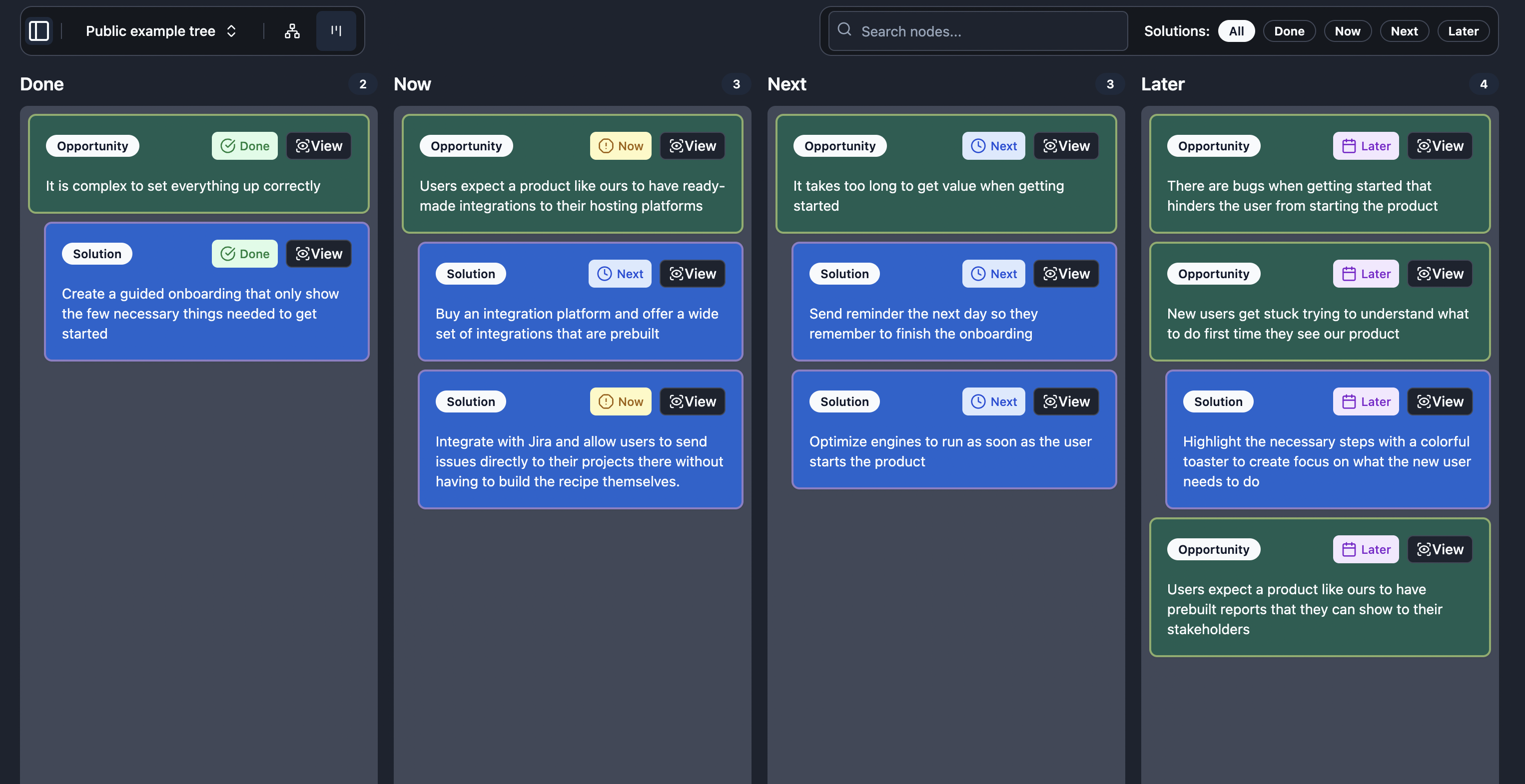Switch to tree view layout
This screenshot has width=1525, height=784.
292,31
